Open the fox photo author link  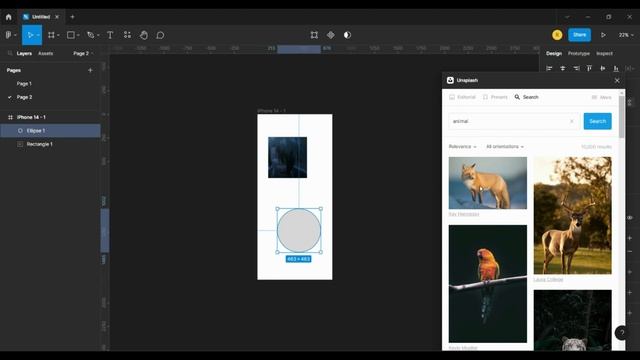464,214
